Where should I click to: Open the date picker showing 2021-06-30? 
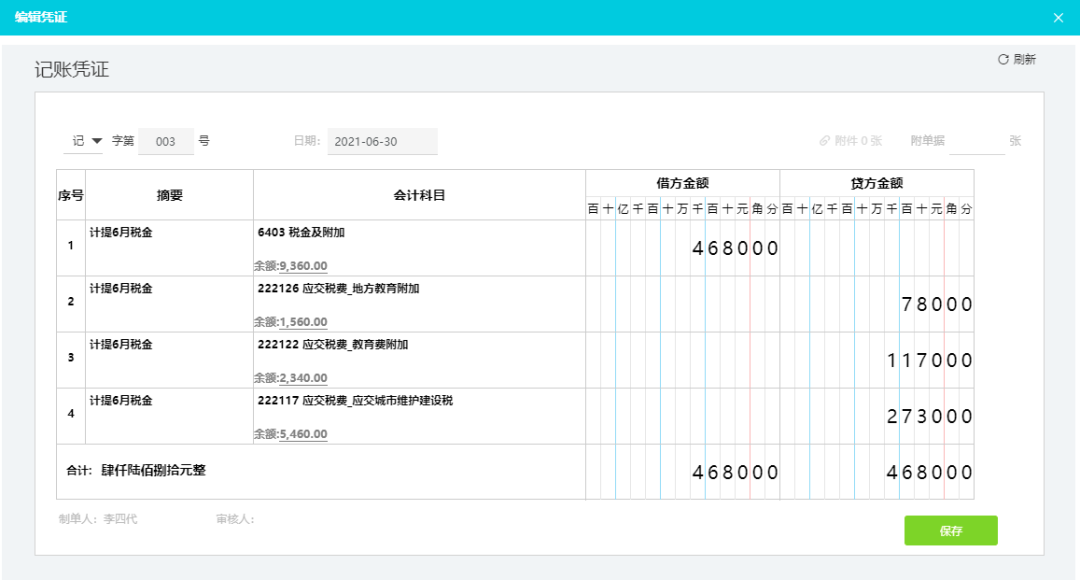[x=381, y=141]
